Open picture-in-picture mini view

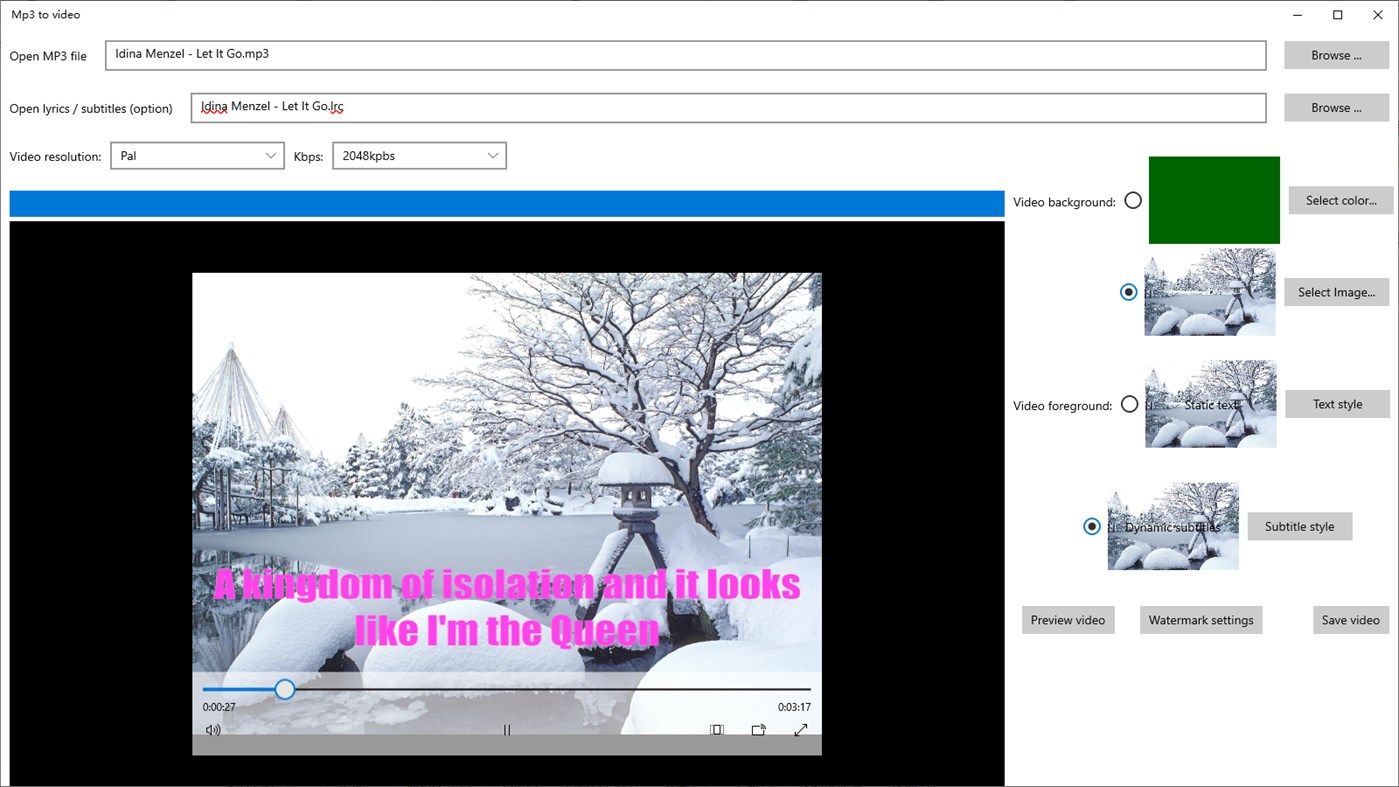(716, 729)
